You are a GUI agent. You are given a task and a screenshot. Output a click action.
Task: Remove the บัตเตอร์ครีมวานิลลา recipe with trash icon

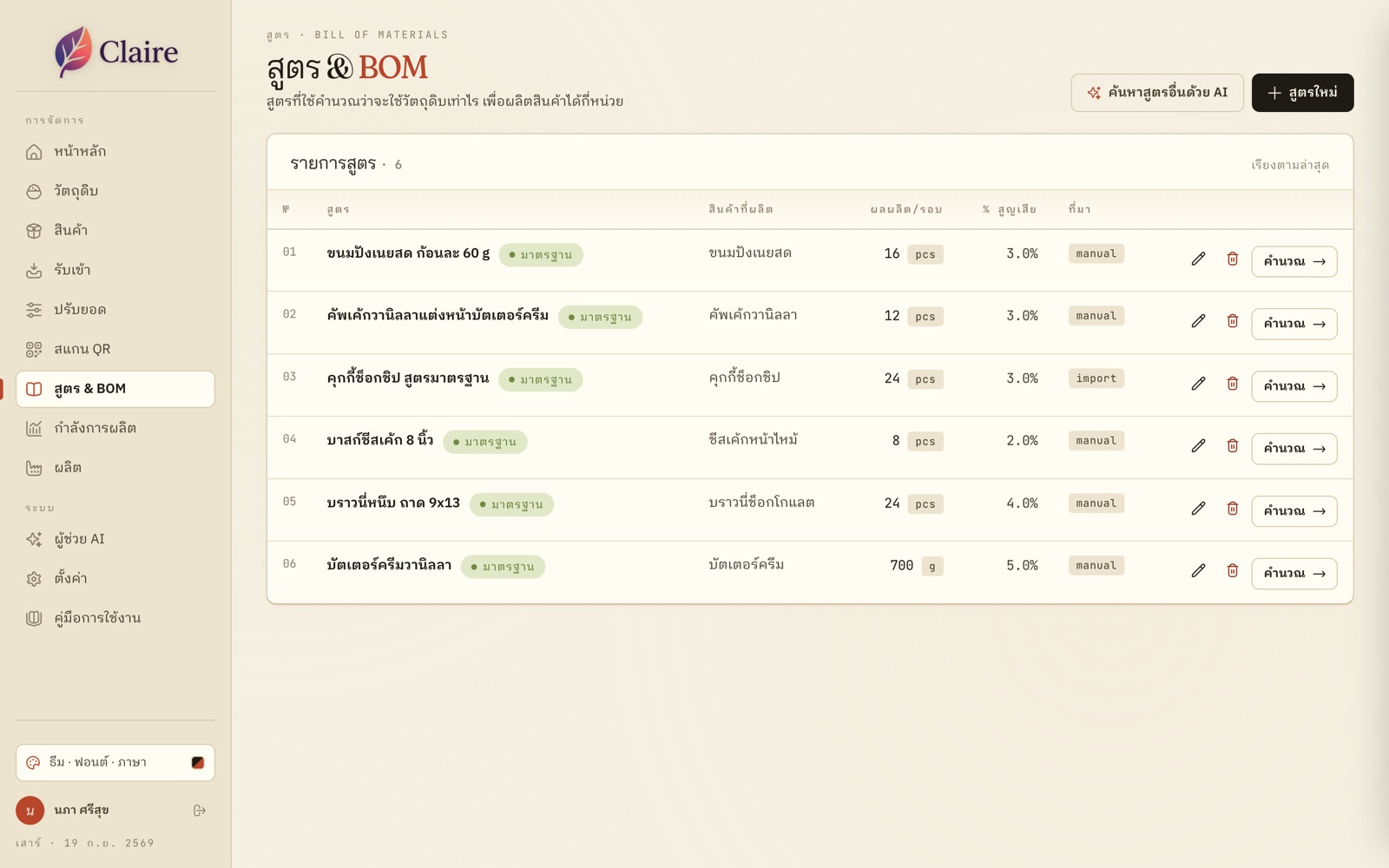coord(1232,571)
